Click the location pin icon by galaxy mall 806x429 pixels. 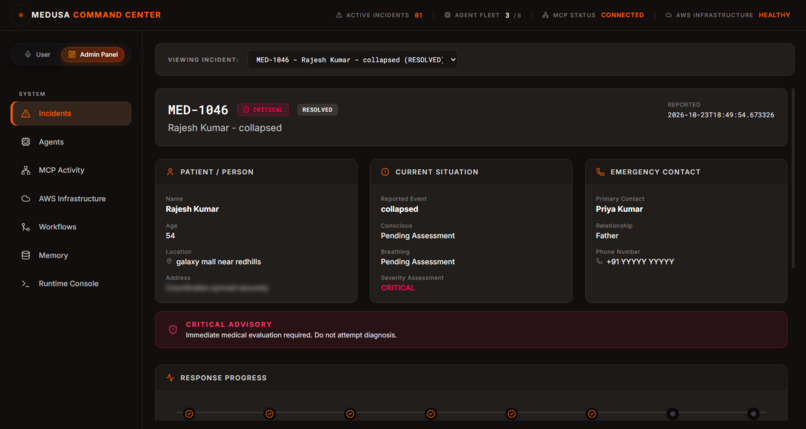pyautogui.click(x=169, y=262)
